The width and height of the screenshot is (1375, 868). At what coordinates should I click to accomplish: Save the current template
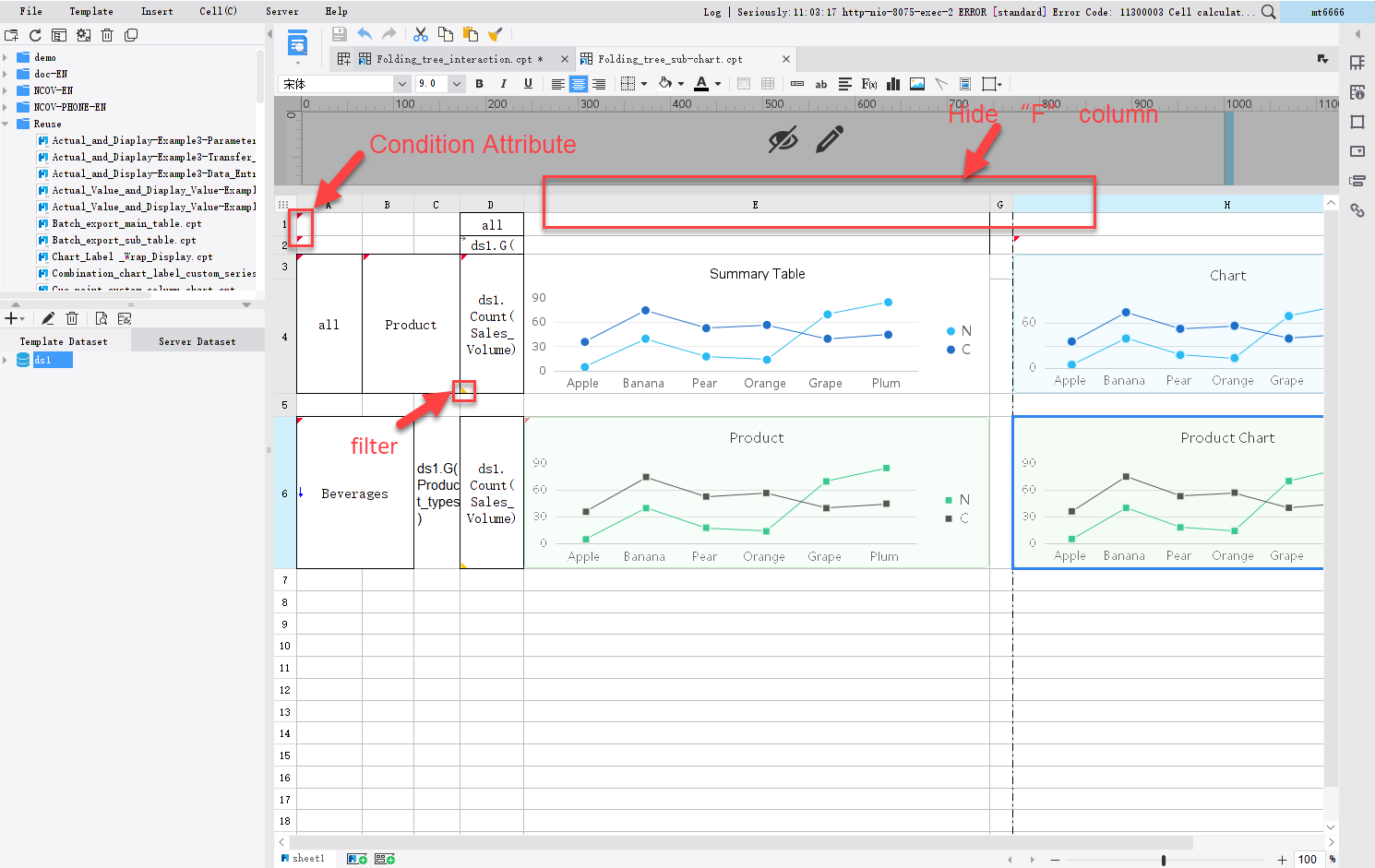[x=340, y=34]
